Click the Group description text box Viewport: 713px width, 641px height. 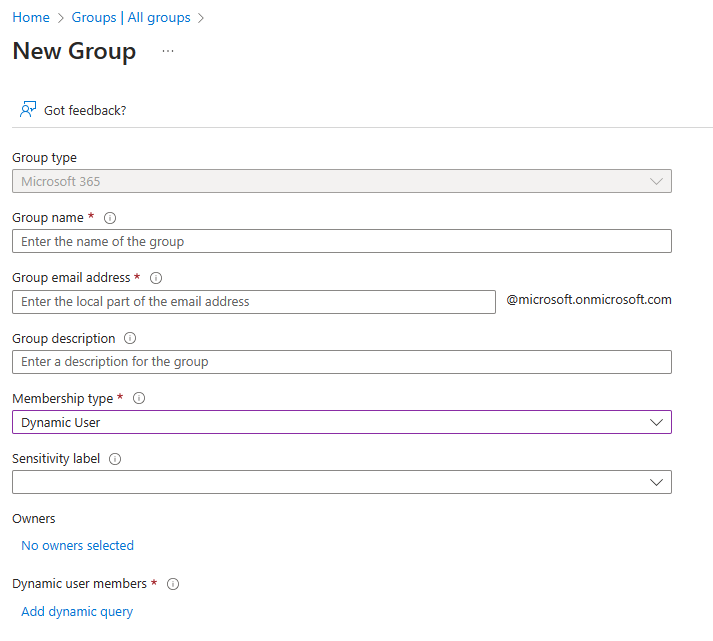[341, 362]
